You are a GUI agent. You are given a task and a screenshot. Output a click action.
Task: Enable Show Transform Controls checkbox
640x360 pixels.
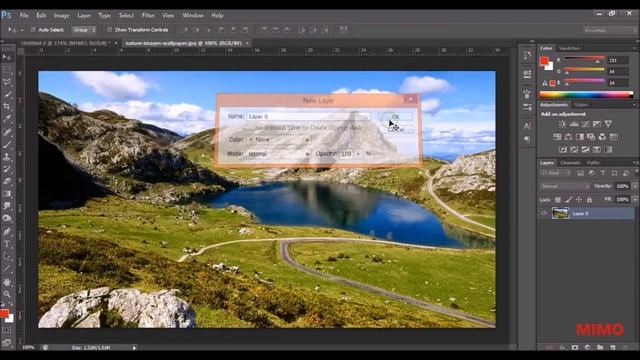click(109, 30)
